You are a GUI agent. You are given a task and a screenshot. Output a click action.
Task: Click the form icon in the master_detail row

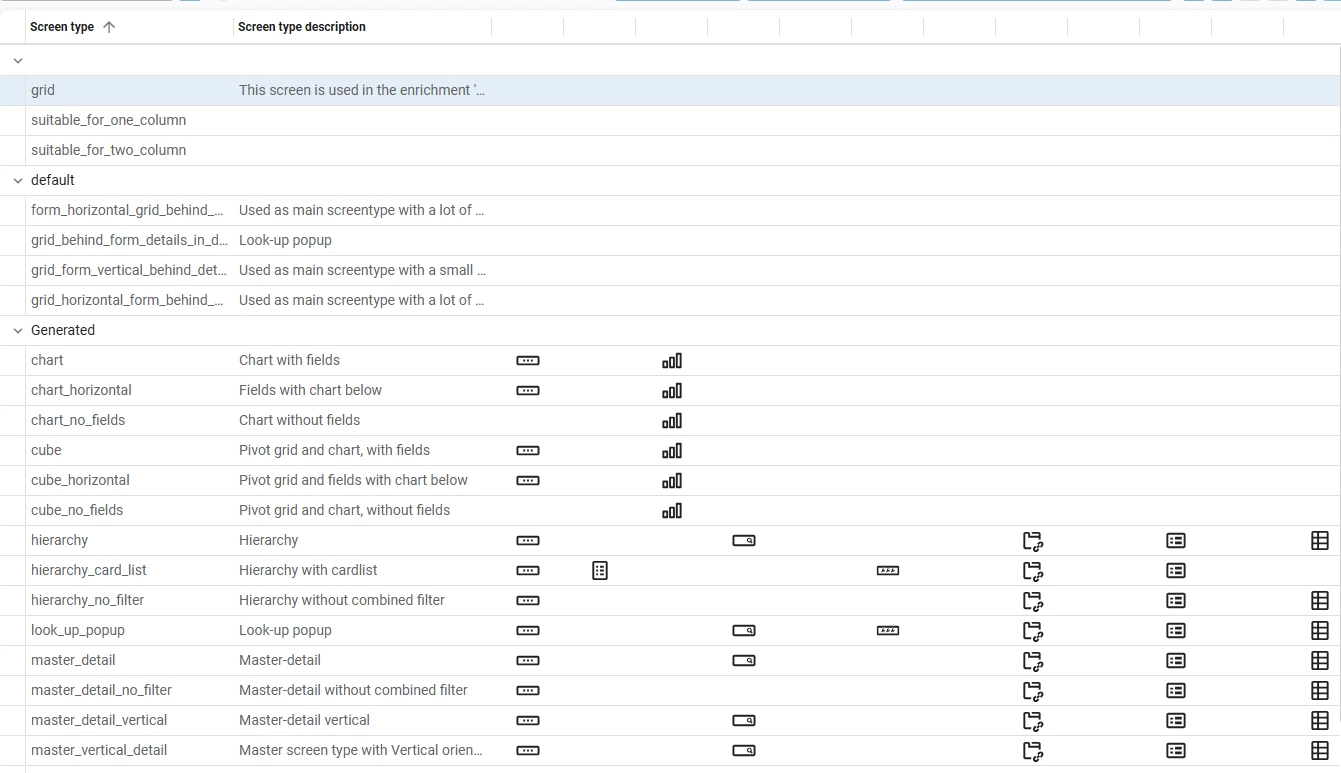(x=1176, y=661)
